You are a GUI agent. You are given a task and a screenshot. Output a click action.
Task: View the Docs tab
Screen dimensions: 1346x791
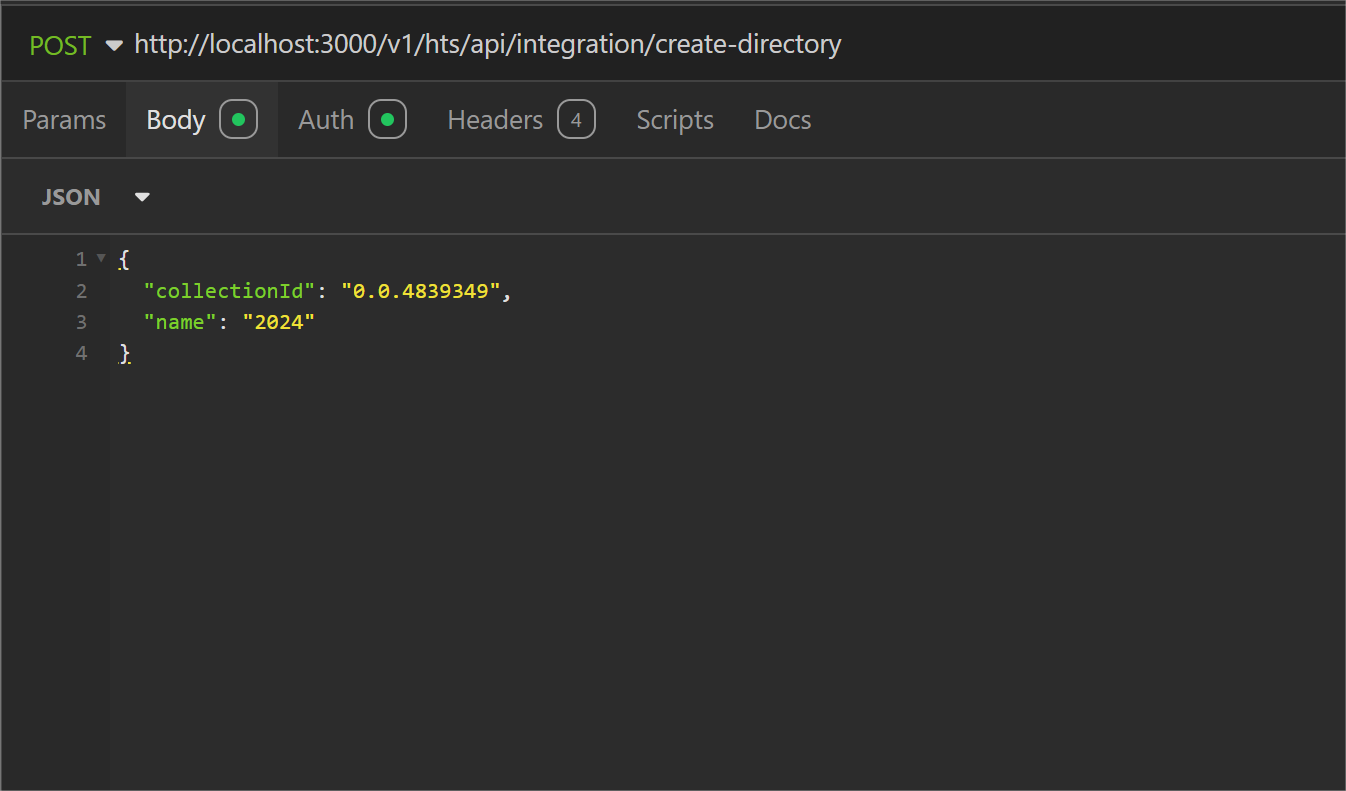(x=782, y=119)
